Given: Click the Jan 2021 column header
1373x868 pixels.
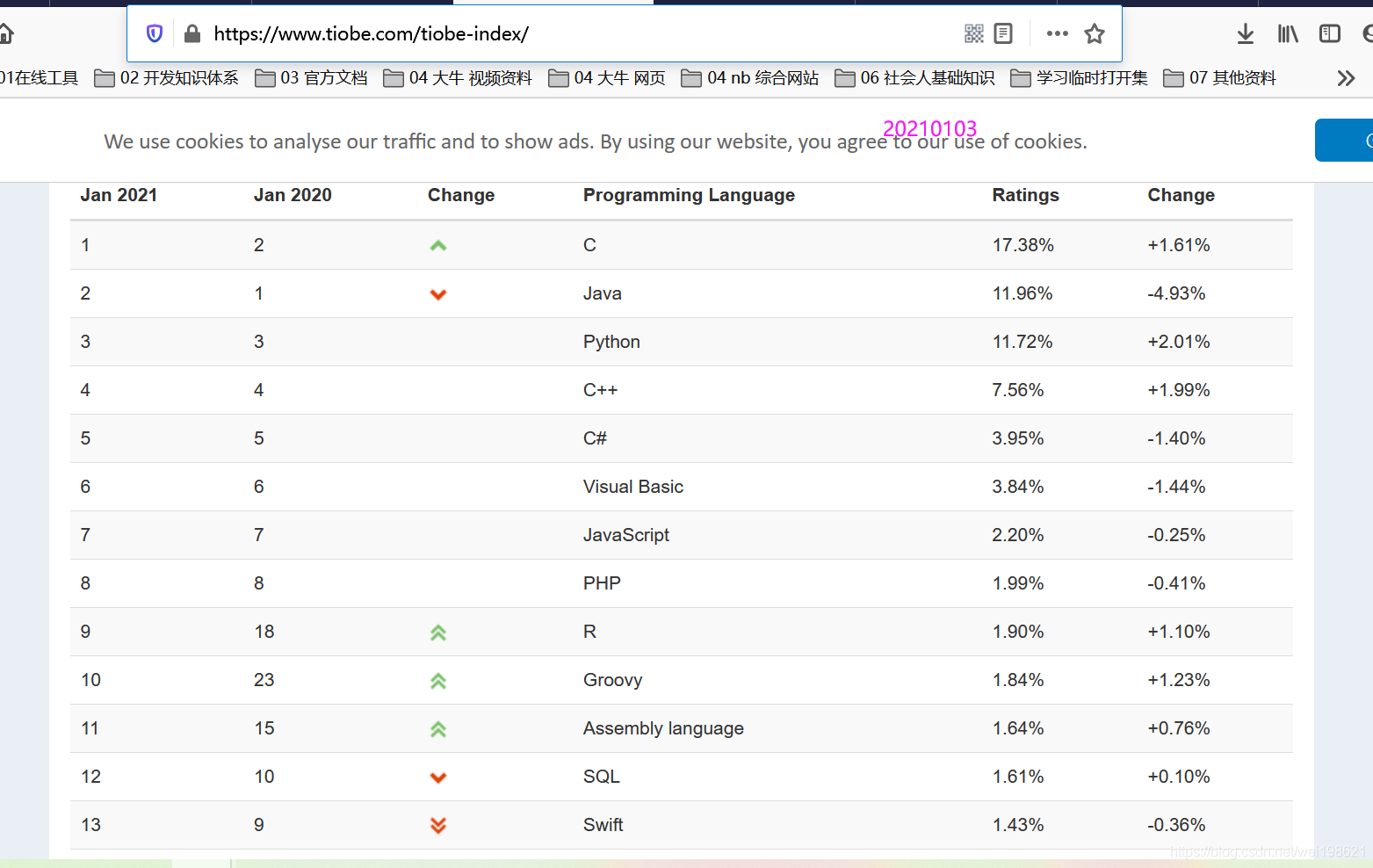Looking at the screenshot, I should point(119,195).
